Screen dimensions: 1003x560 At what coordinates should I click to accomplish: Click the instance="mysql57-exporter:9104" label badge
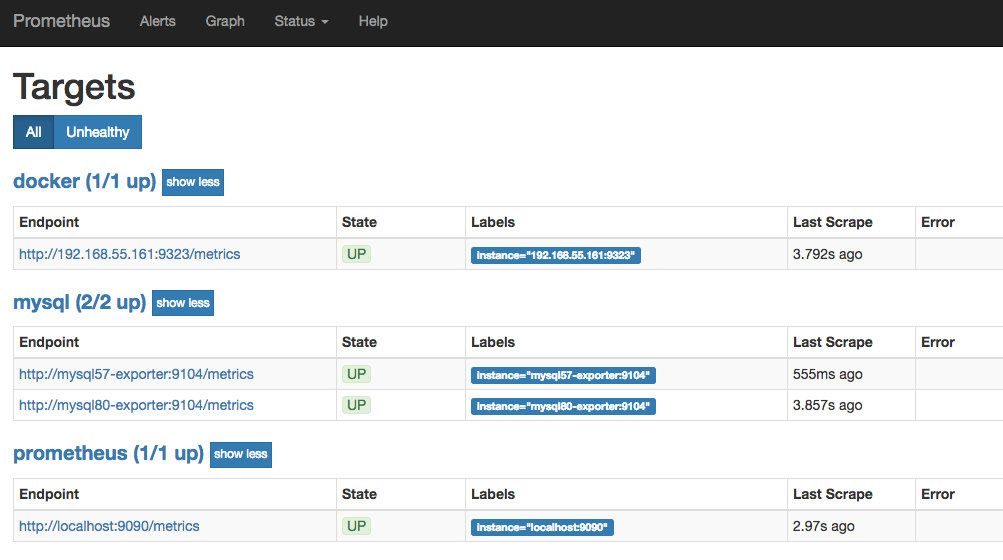coord(563,375)
